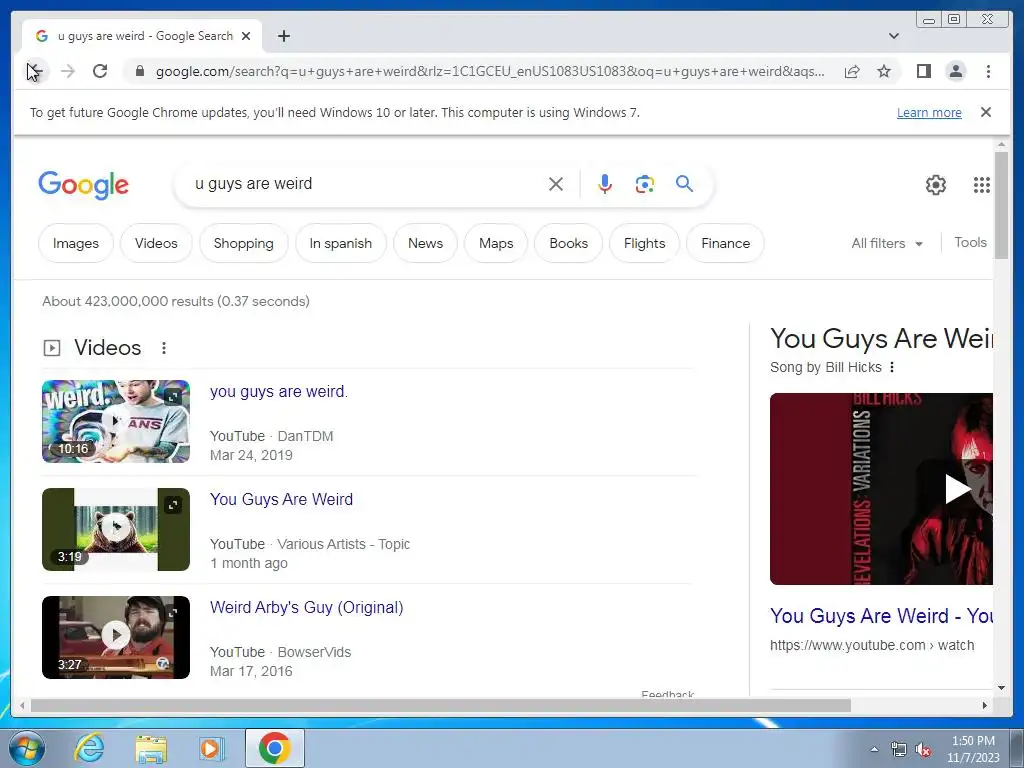The height and width of the screenshot is (768, 1024).
Task: Bookmark this tab with the star icon
Action: pyautogui.click(x=884, y=71)
